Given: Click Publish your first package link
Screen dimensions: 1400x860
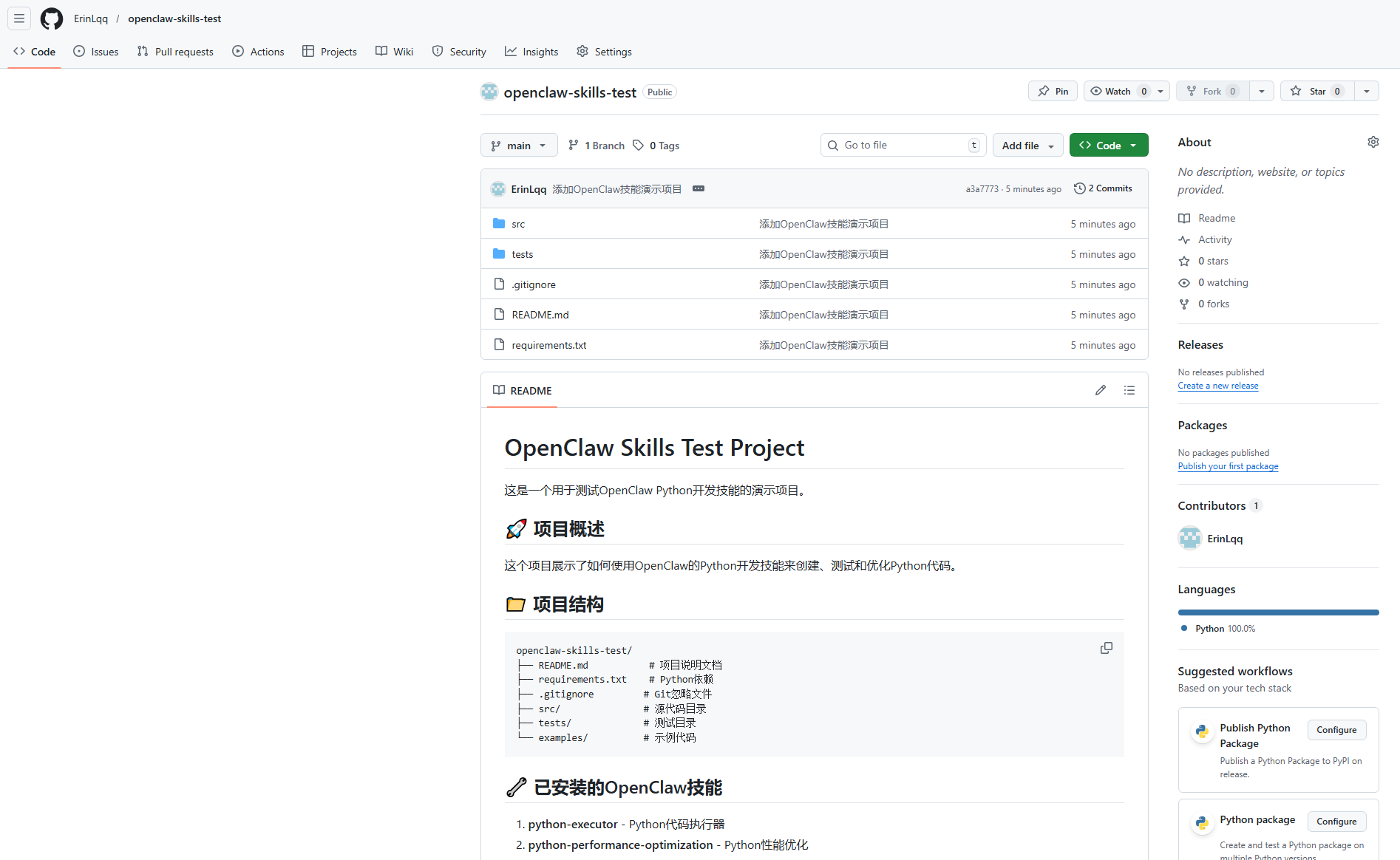Looking at the screenshot, I should [x=1228, y=466].
